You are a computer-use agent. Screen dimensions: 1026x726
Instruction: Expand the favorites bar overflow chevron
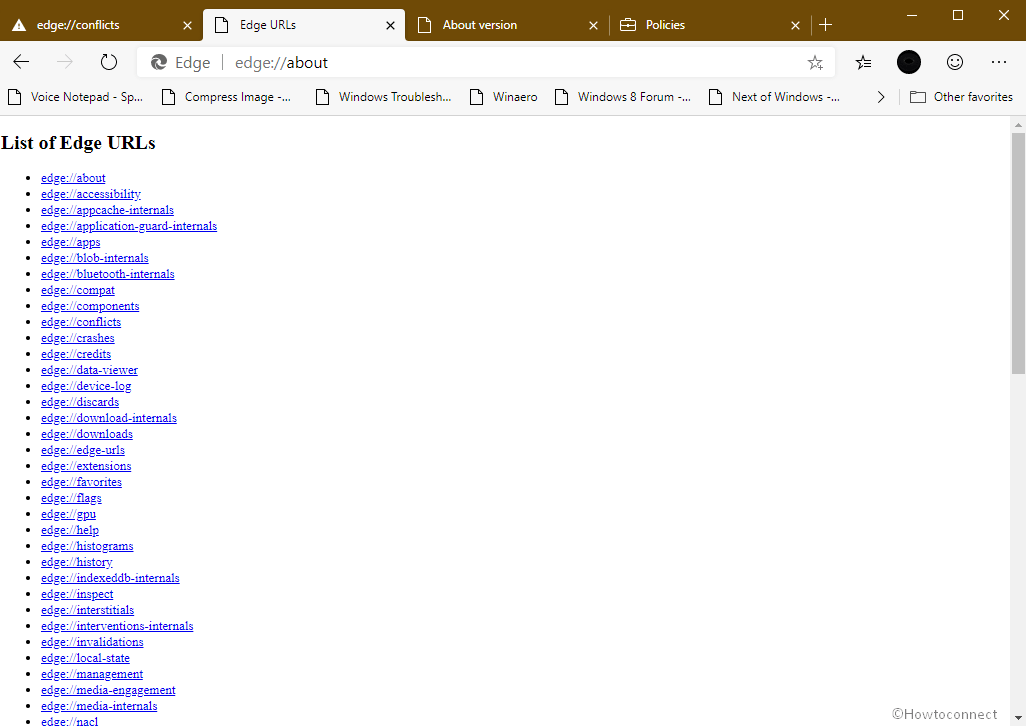(x=881, y=97)
